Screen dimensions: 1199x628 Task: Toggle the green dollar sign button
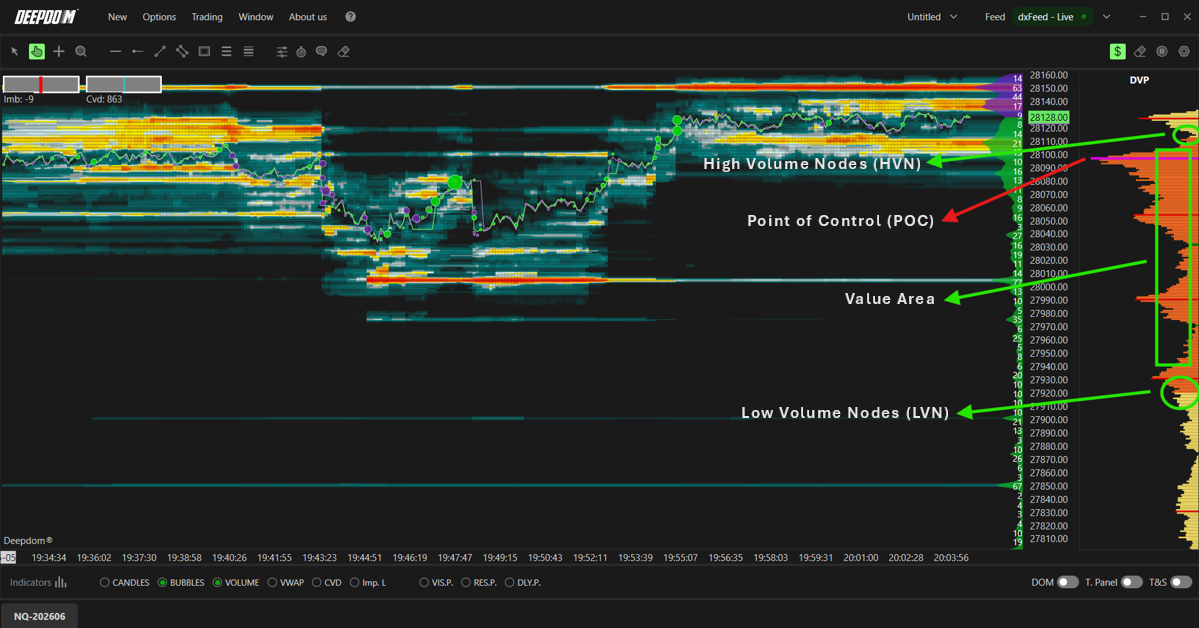click(1117, 51)
